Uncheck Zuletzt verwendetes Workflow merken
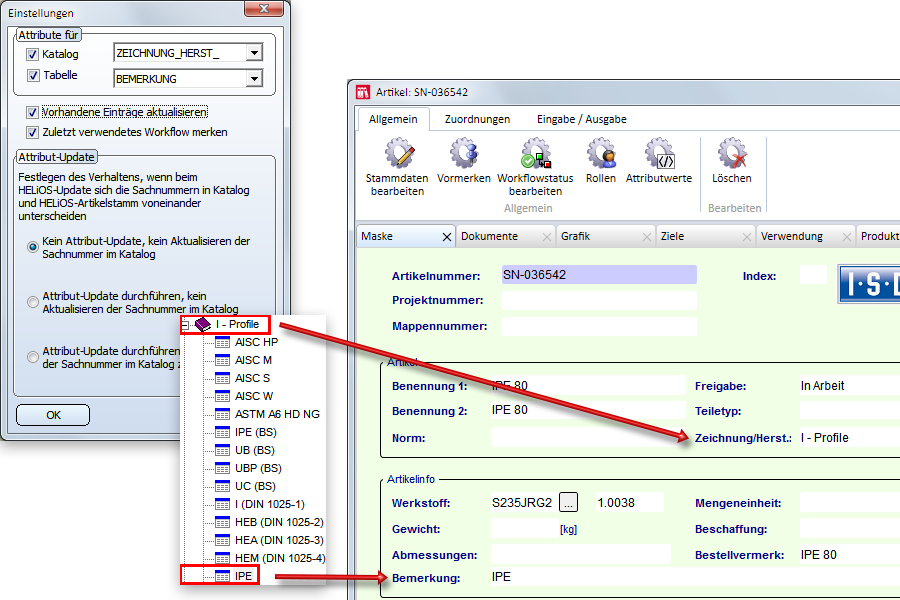Image resolution: width=900 pixels, height=600 pixels. coord(33,132)
